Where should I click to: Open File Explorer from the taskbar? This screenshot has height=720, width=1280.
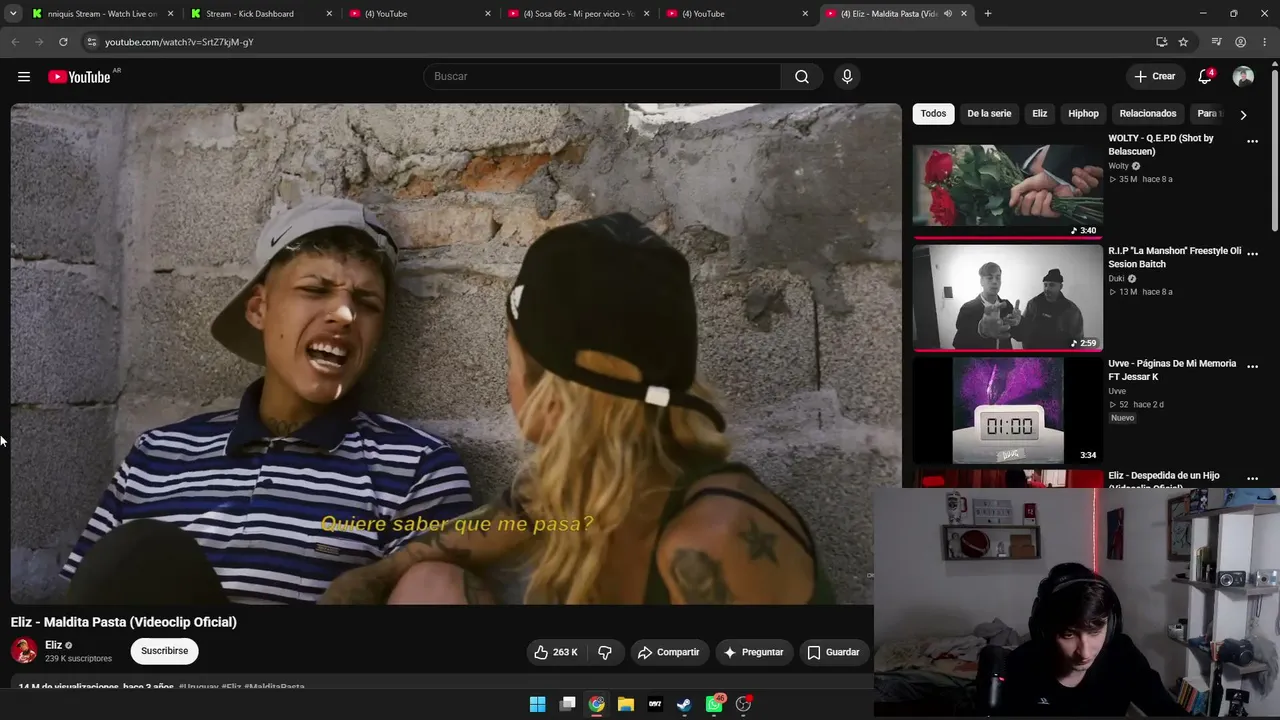626,704
